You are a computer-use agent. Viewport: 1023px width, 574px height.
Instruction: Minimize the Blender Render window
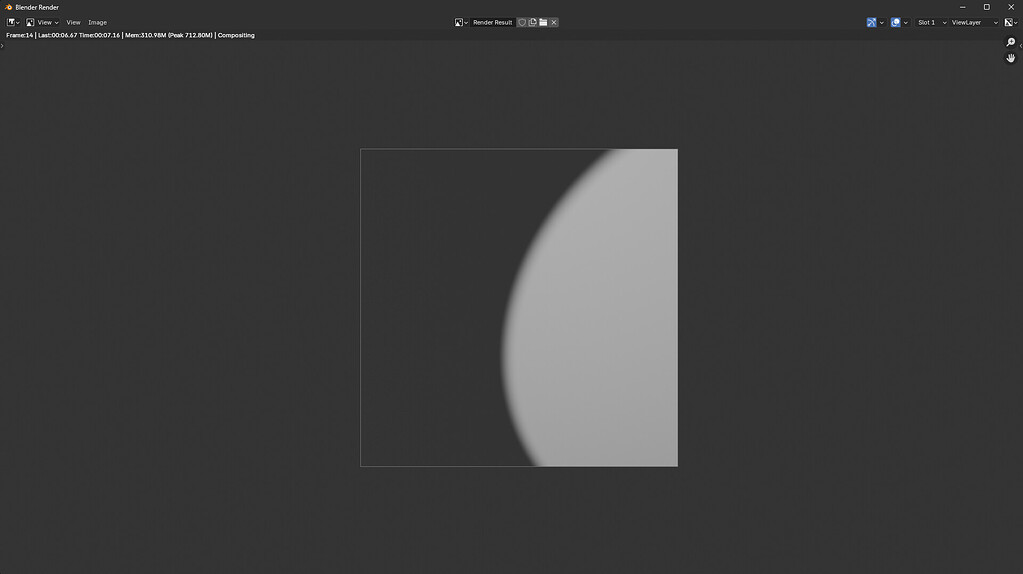962,7
